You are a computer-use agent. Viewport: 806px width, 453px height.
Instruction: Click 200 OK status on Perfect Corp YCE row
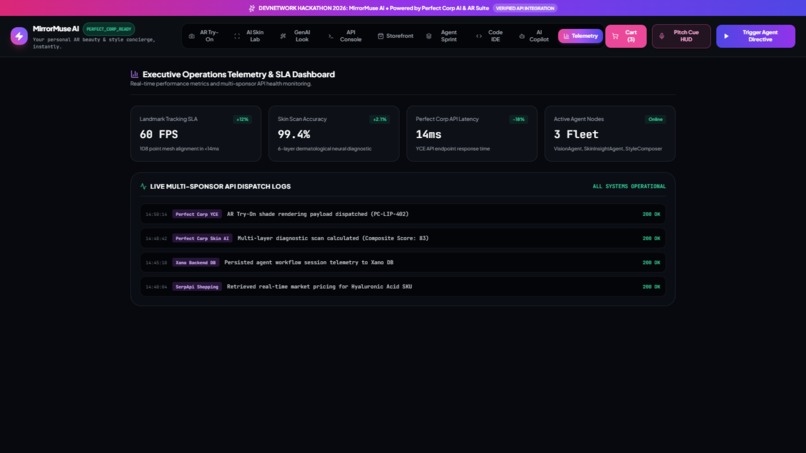click(651, 214)
